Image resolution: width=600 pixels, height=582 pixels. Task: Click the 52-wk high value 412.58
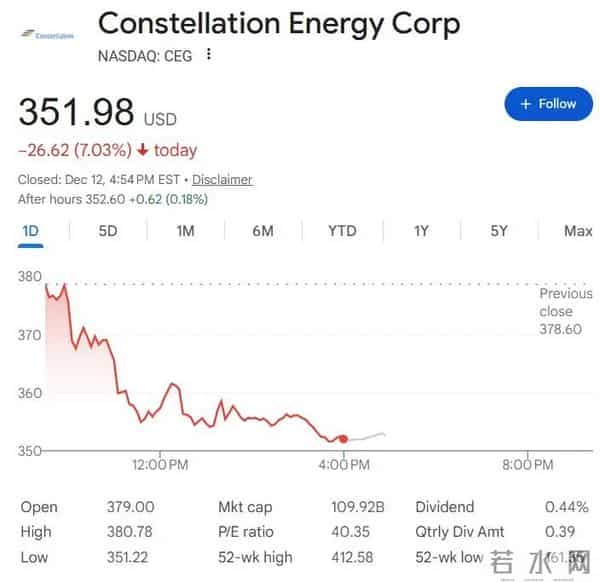(356, 557)
